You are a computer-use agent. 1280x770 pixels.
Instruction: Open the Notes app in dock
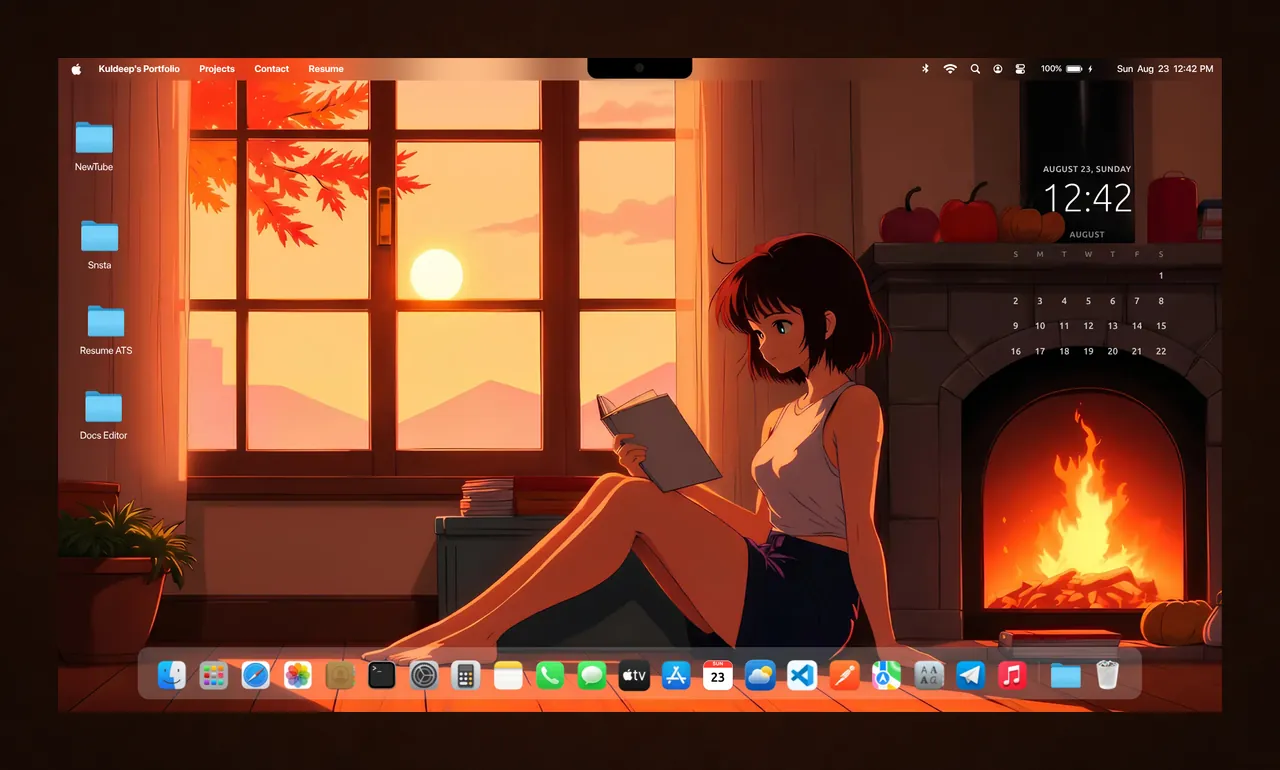(x=508, y=676)
